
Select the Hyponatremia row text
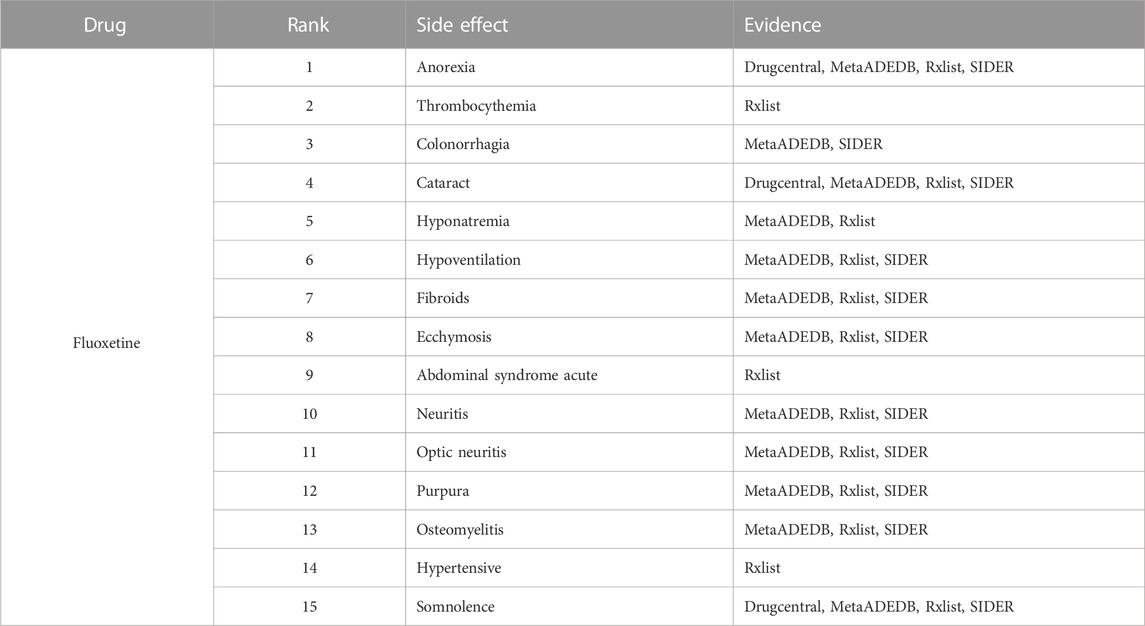tap(463, 221)
